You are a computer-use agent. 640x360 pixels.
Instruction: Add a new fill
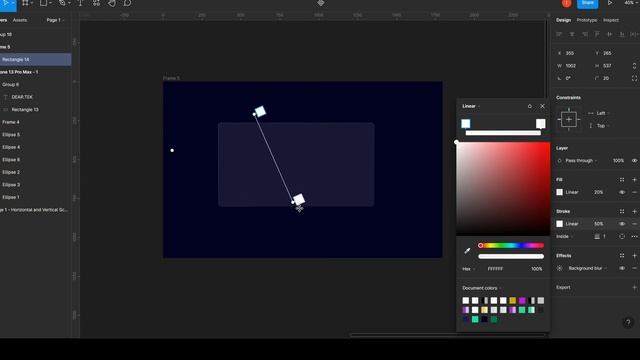click(x=634, y=180)
